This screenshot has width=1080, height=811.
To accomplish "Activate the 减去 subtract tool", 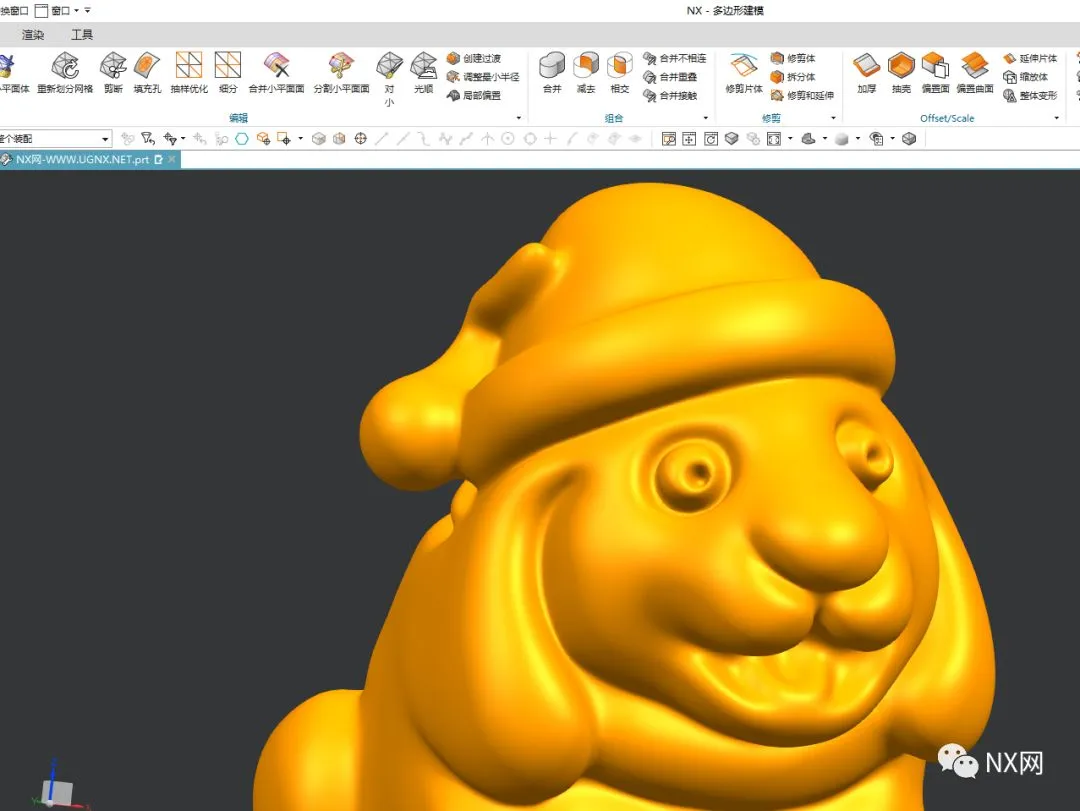I will 585,72.
